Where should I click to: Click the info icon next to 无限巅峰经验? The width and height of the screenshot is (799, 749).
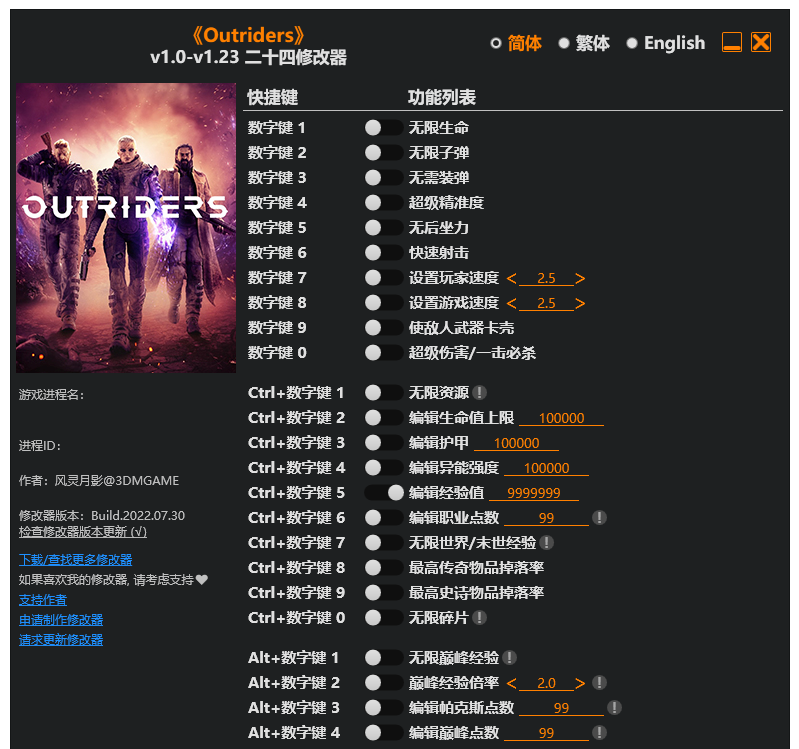pyautogui.click(x=509, y=658)
